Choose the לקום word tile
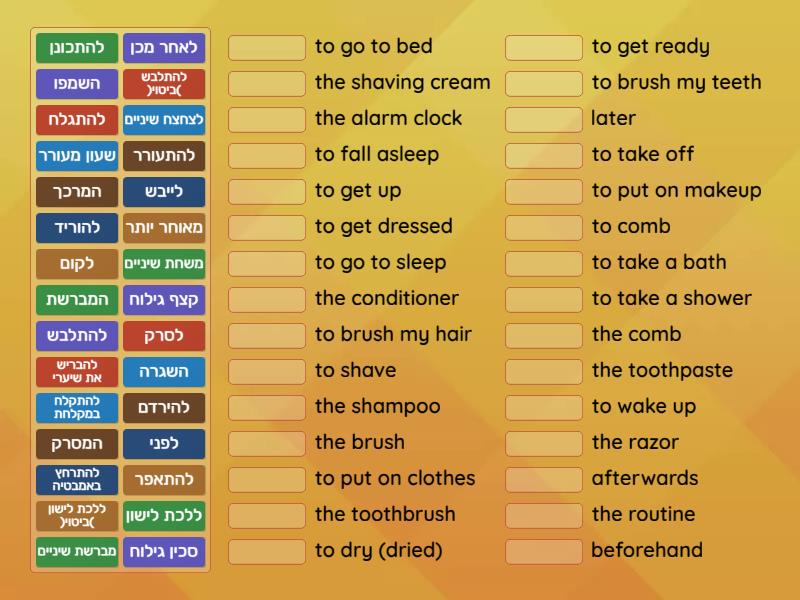The width and height of the screenshot is (800, 600). coord(77,264)
